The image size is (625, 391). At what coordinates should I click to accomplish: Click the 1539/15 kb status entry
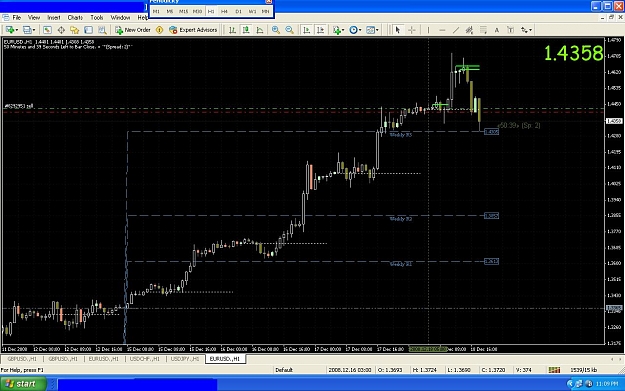[x=584, y=370]
